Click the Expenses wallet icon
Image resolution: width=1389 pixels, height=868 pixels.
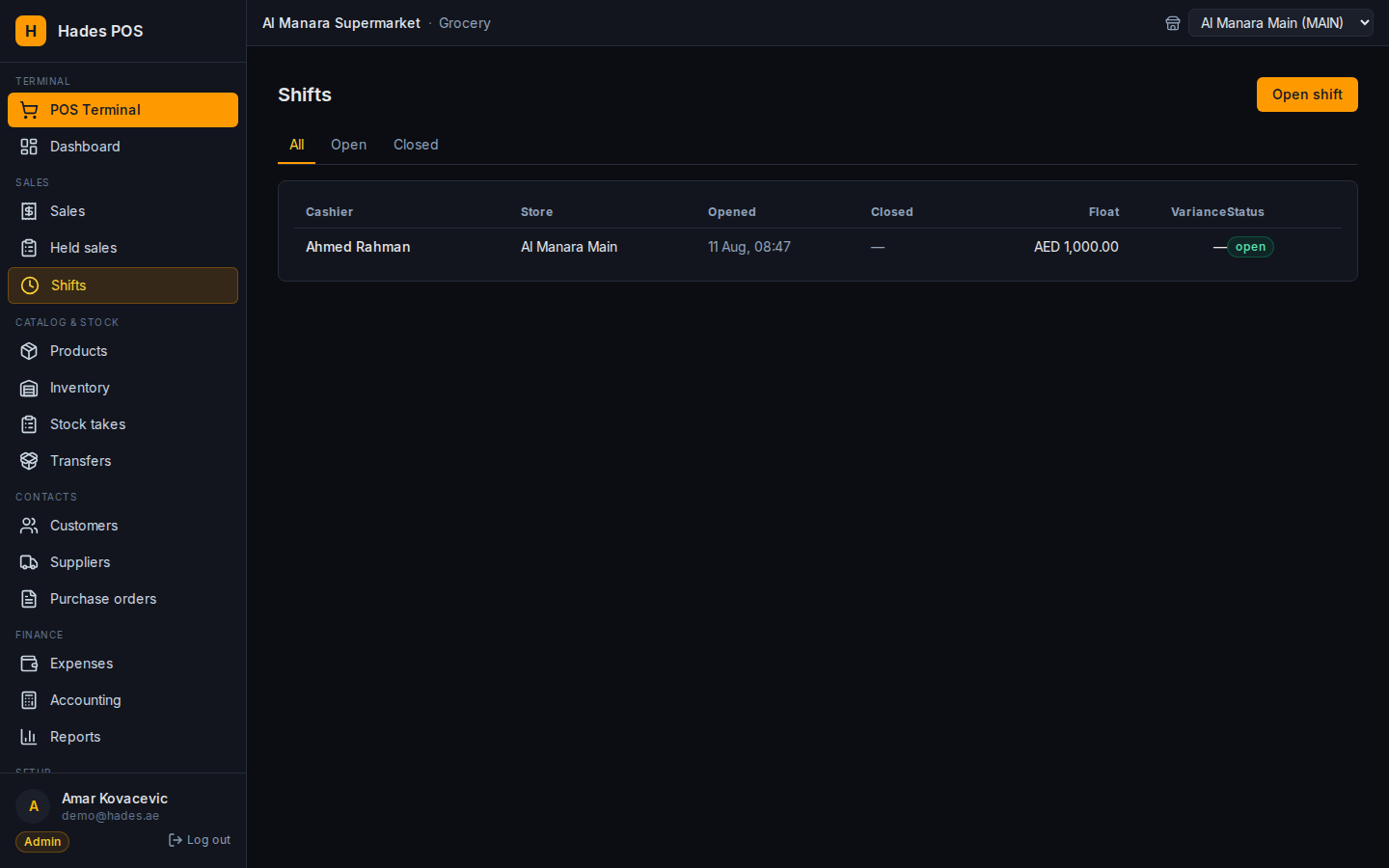pyautogui.click(x=29, y=664)
